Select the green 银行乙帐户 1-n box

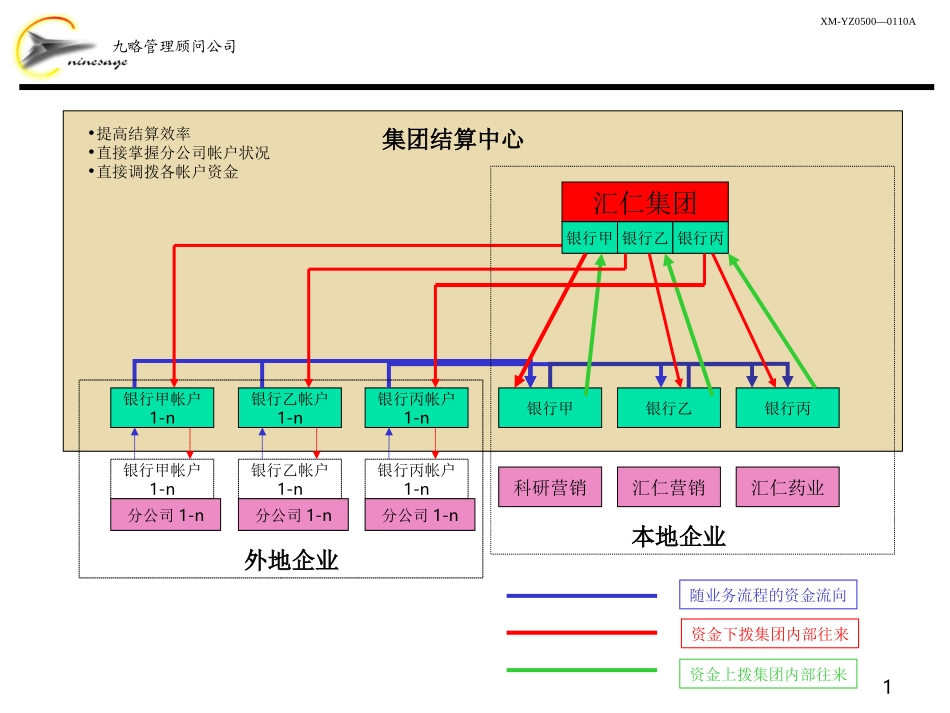290,408
